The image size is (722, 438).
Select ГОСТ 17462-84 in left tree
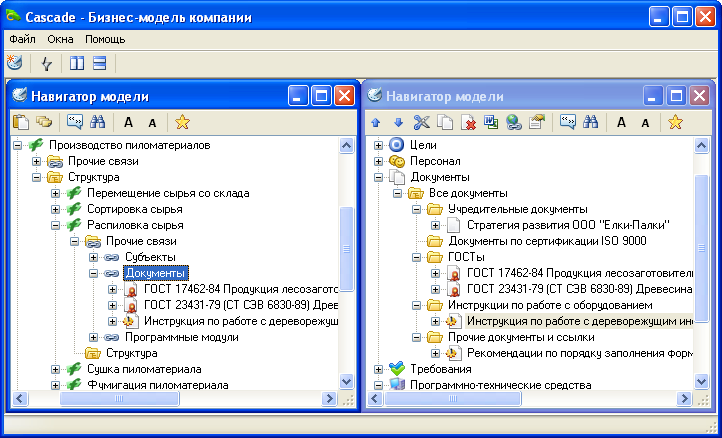pyautogui.click(x=241, y=289)
